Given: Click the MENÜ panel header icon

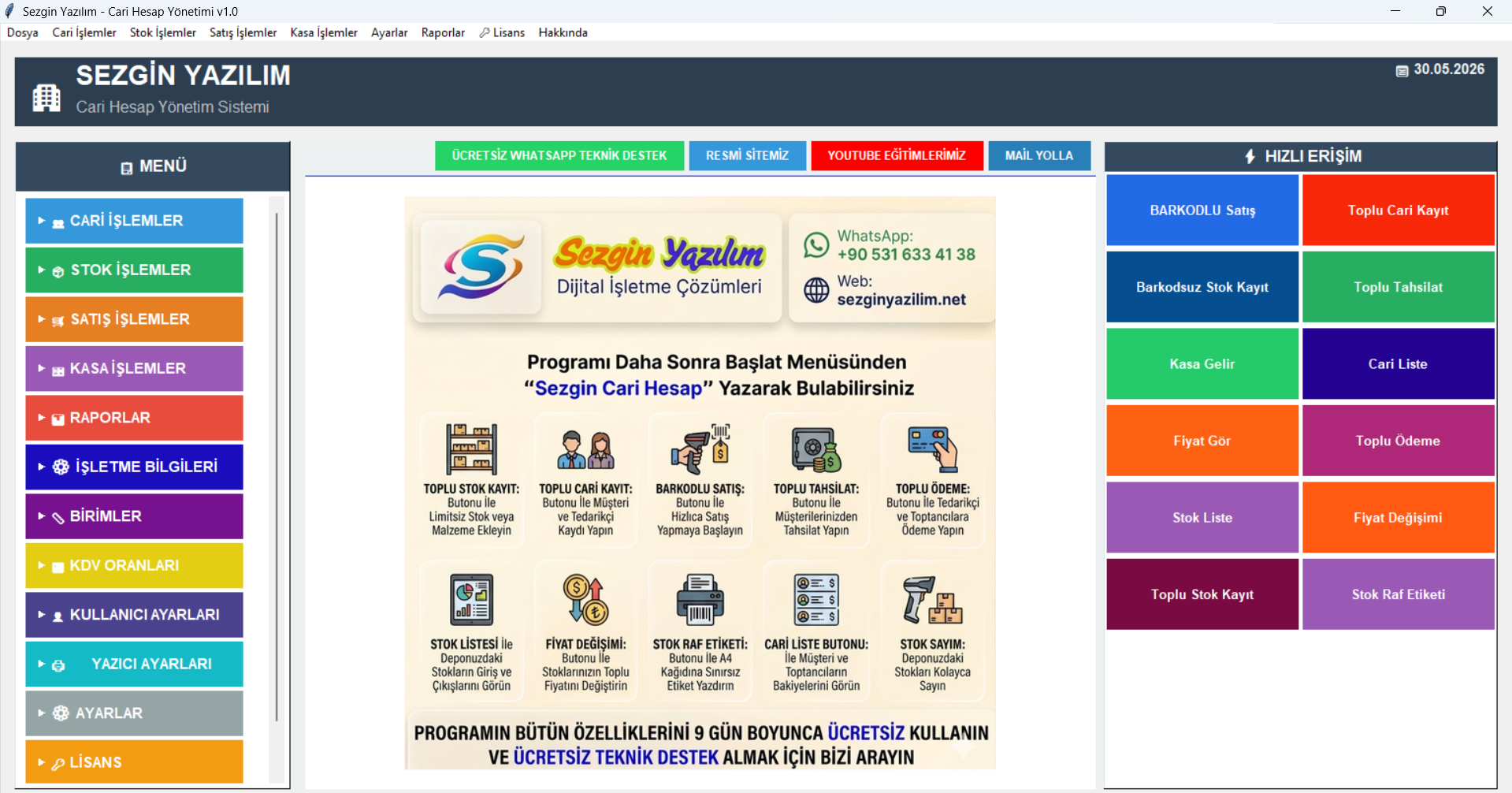Looking at the screenshot, I should point(126,168).
